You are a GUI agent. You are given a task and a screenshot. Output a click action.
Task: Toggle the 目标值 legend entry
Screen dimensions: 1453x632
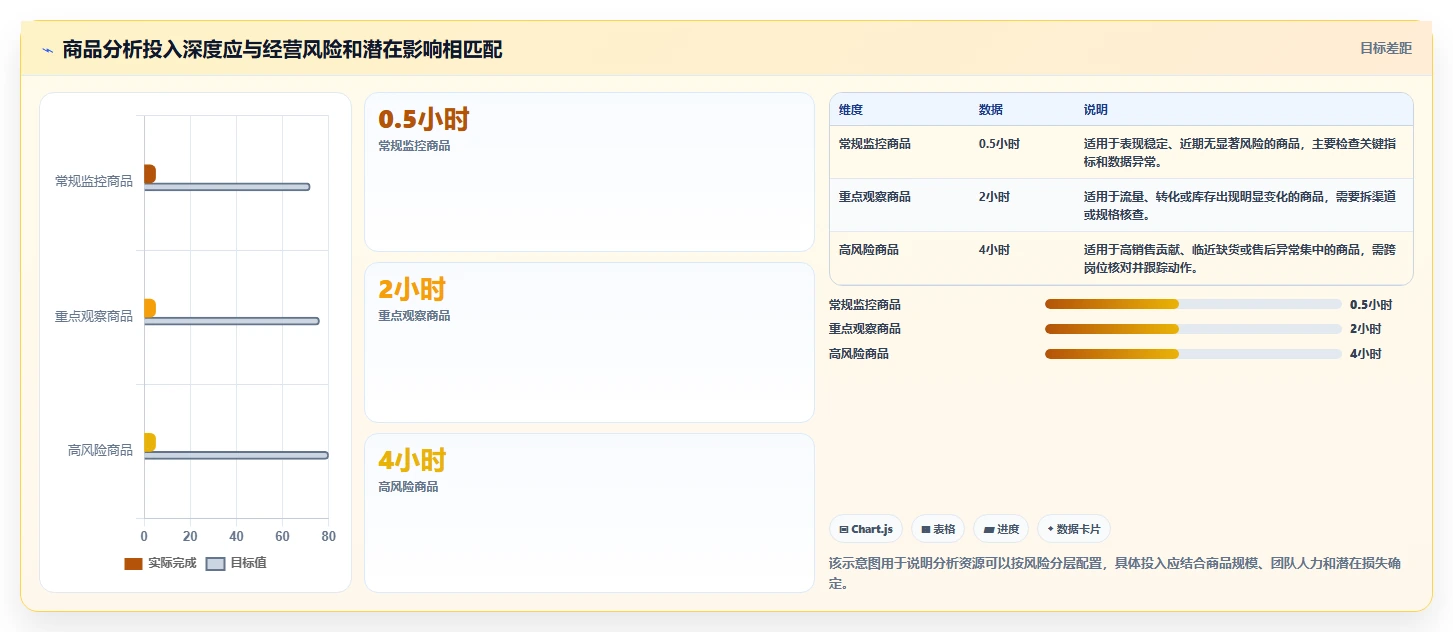[x=236, y=563]
